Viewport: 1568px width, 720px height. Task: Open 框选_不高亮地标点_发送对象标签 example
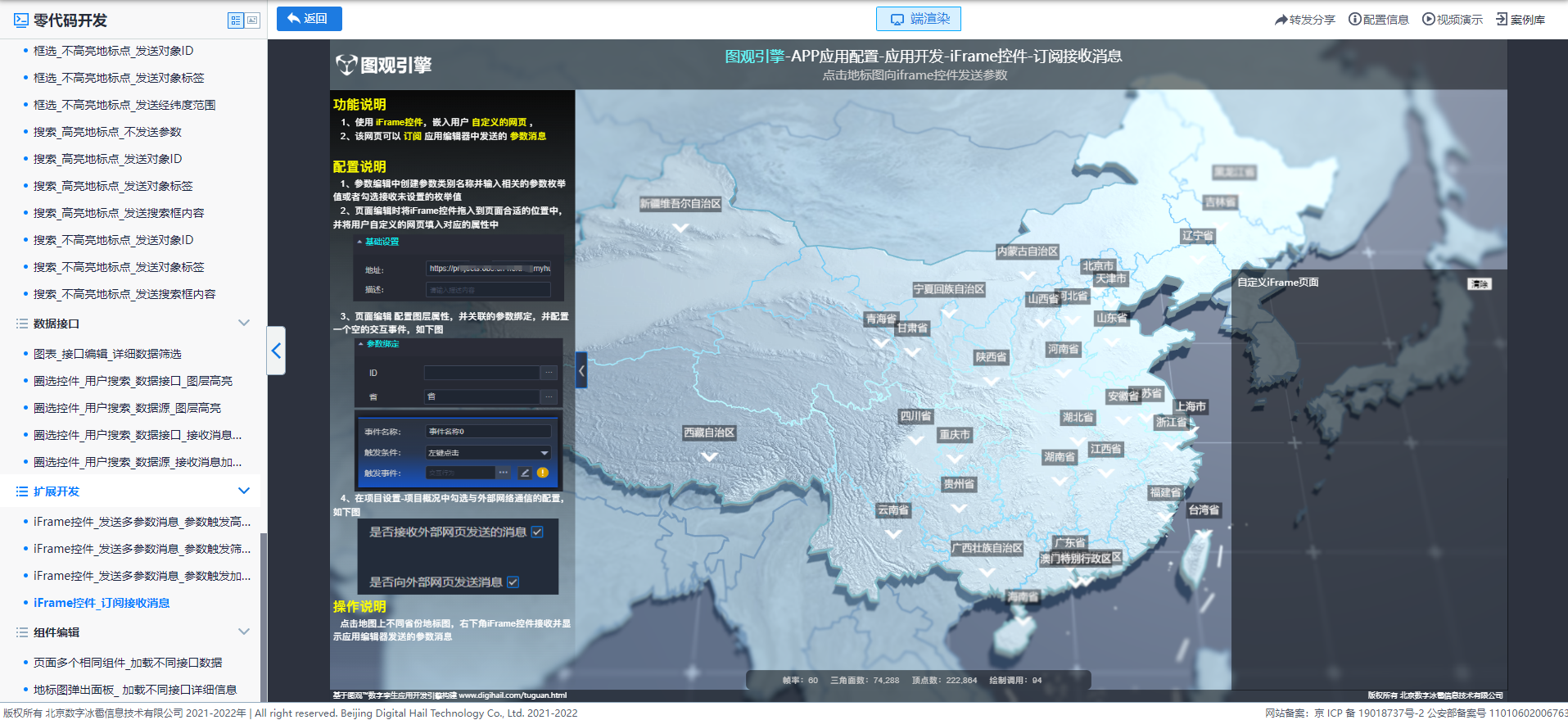[x=119, y=78]
